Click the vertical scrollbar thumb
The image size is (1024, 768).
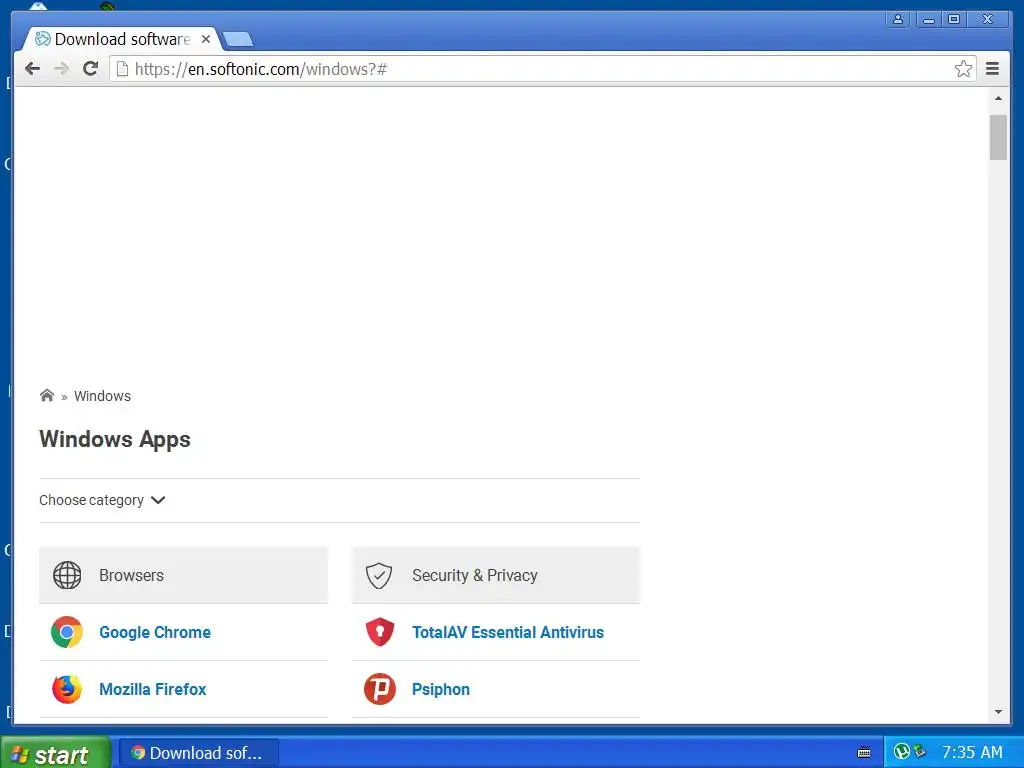click(998, 137)
